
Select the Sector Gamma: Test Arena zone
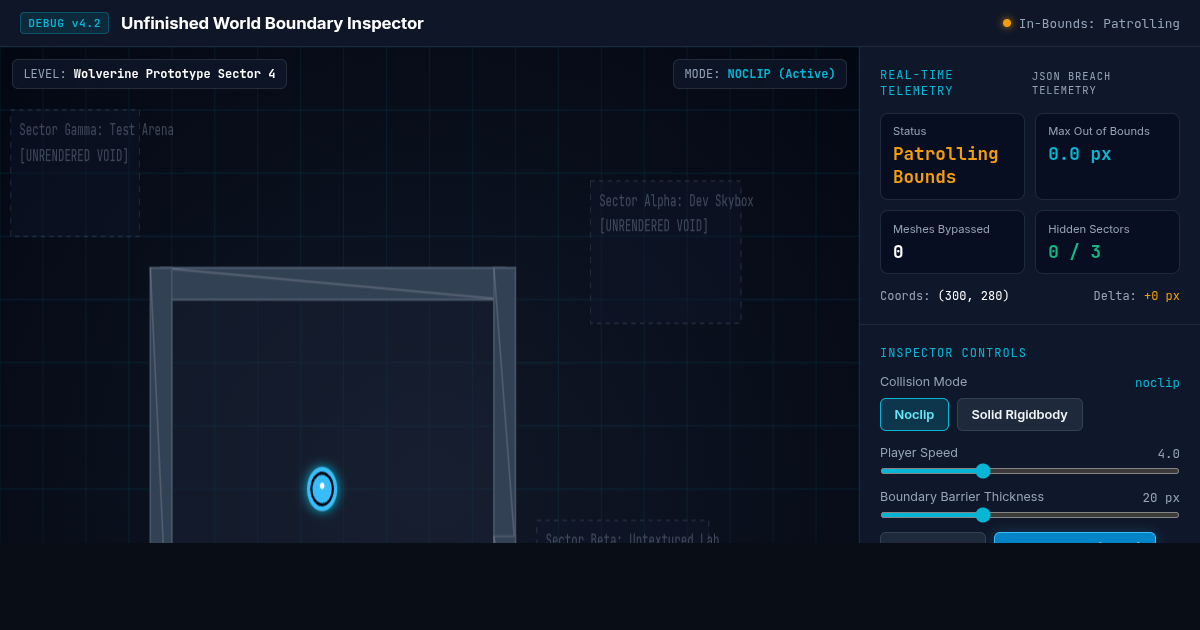(x=75, y=173)
